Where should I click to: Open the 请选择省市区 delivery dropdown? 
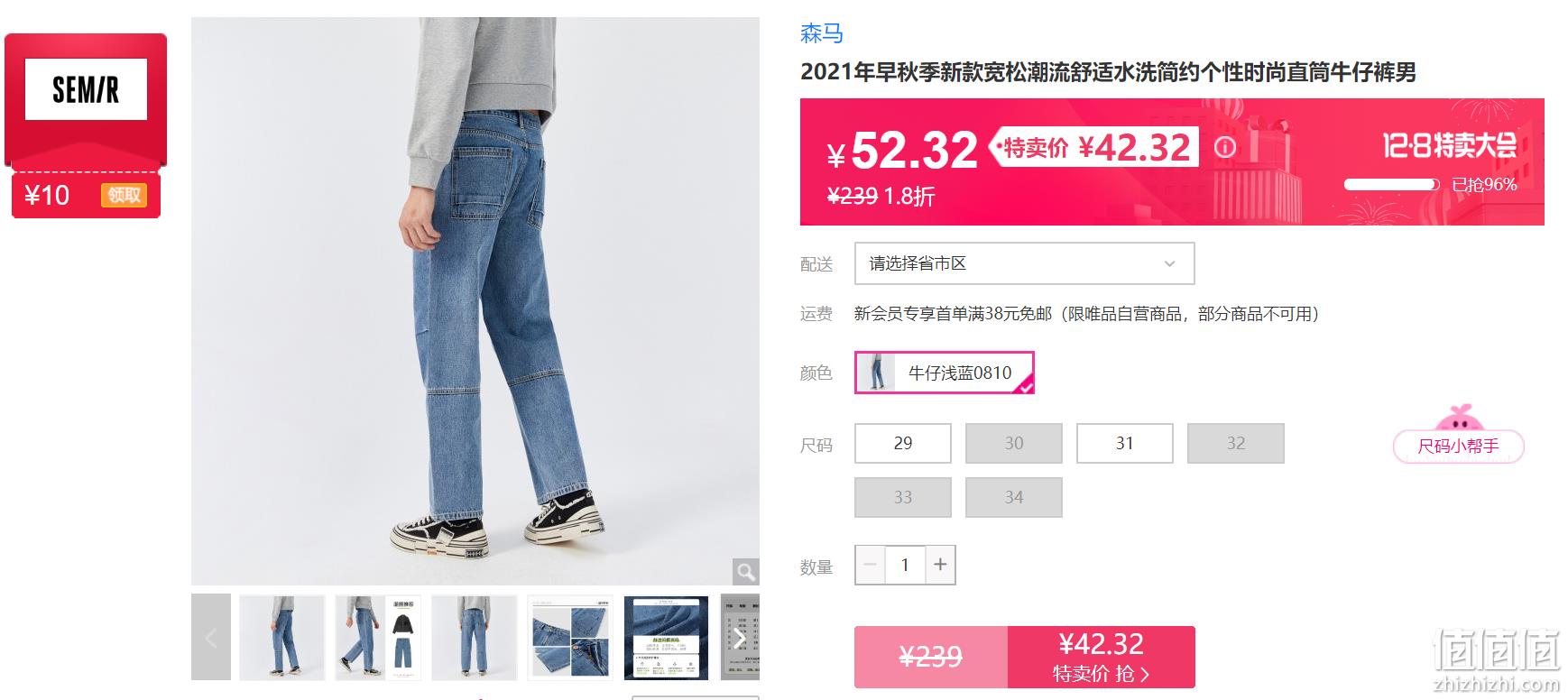(1024, 263)
